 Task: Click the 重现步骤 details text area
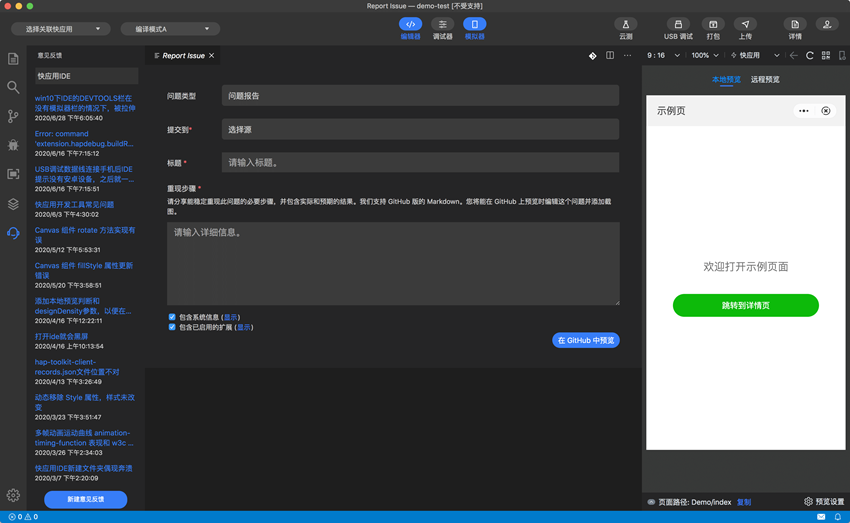[x=393, y=263]
